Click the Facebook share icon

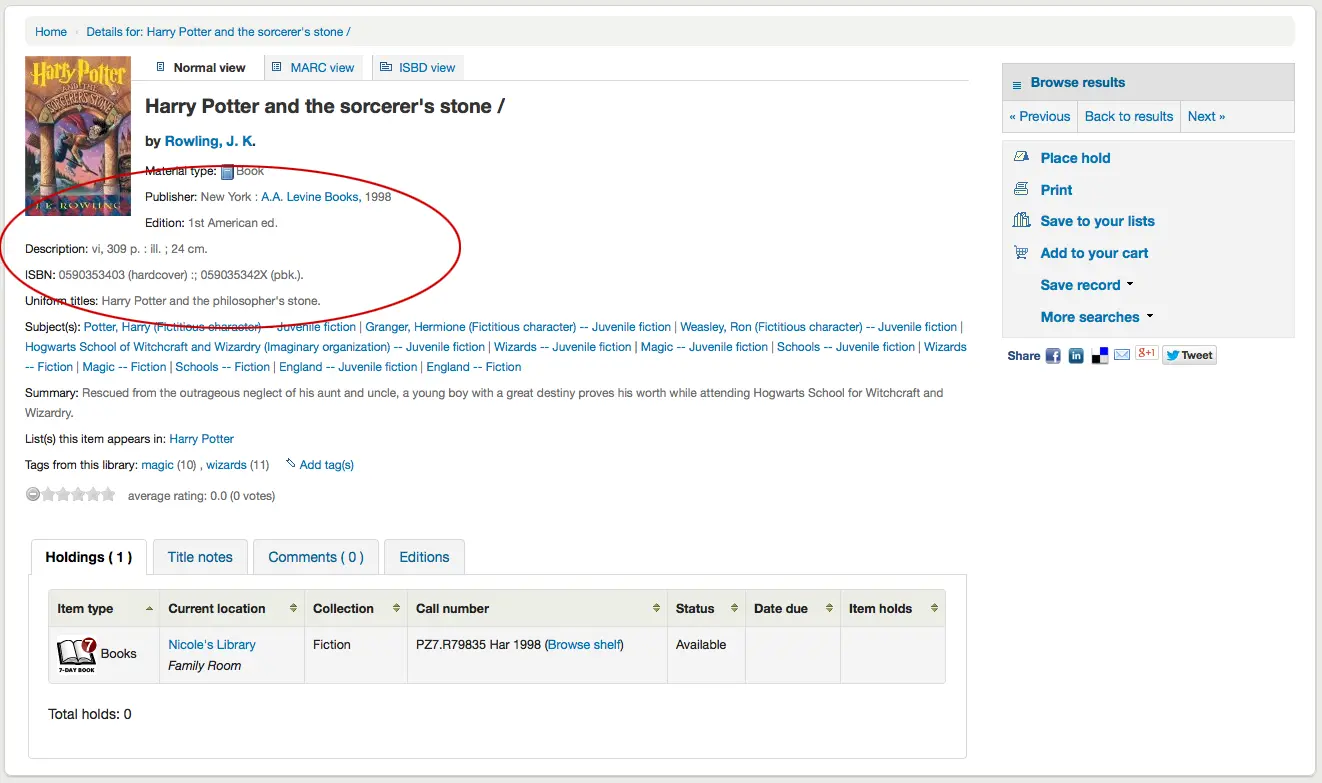click(x=1053, y=355)
